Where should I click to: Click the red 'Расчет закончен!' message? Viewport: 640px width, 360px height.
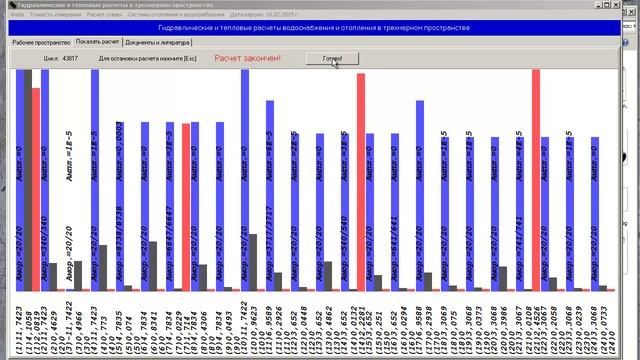coord(247,58)
